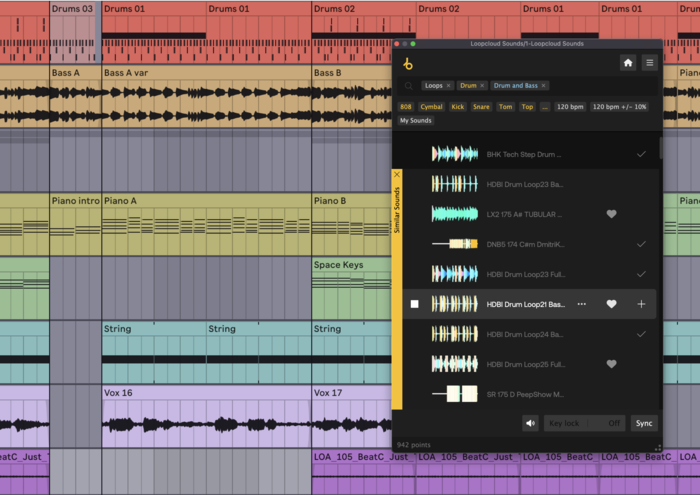Close the Similar Sounds side panel

(397, 175)
